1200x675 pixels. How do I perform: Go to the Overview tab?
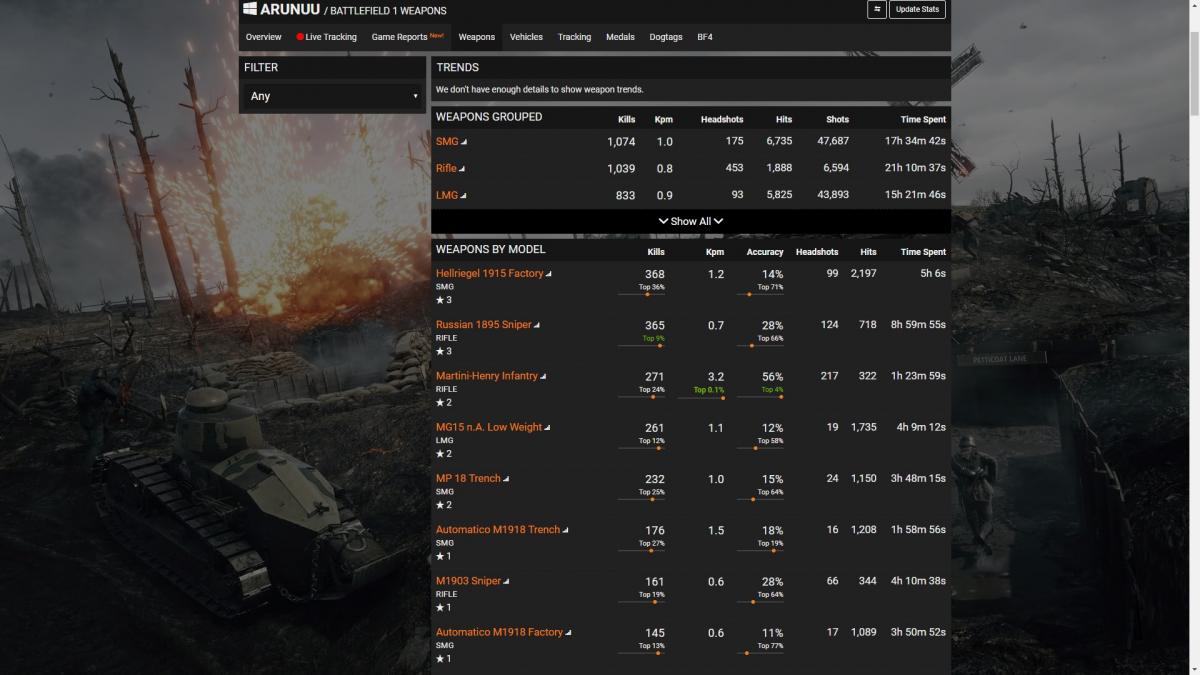[x=264, y=37]
